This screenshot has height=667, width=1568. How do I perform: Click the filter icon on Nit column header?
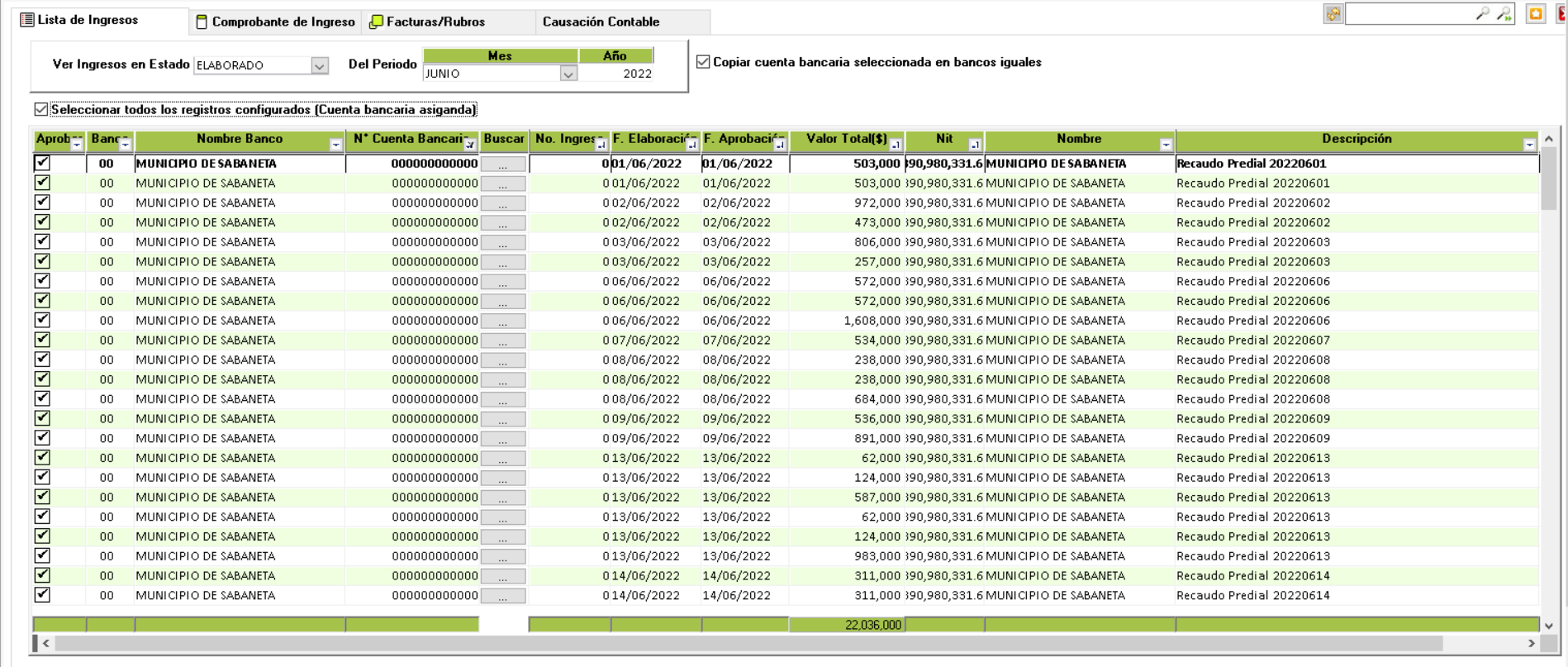coord(974,145)
